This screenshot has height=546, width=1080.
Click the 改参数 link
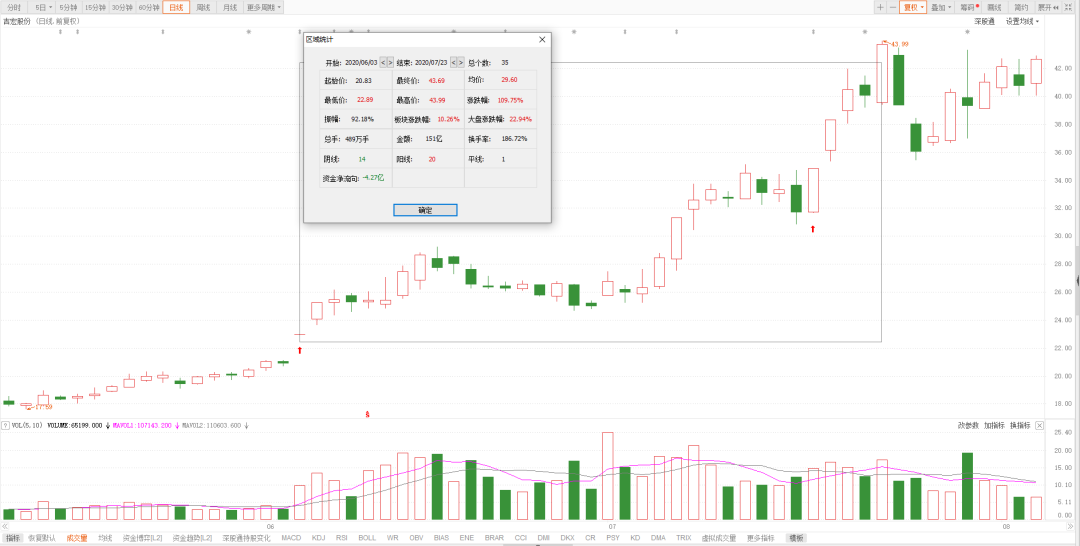967,426
